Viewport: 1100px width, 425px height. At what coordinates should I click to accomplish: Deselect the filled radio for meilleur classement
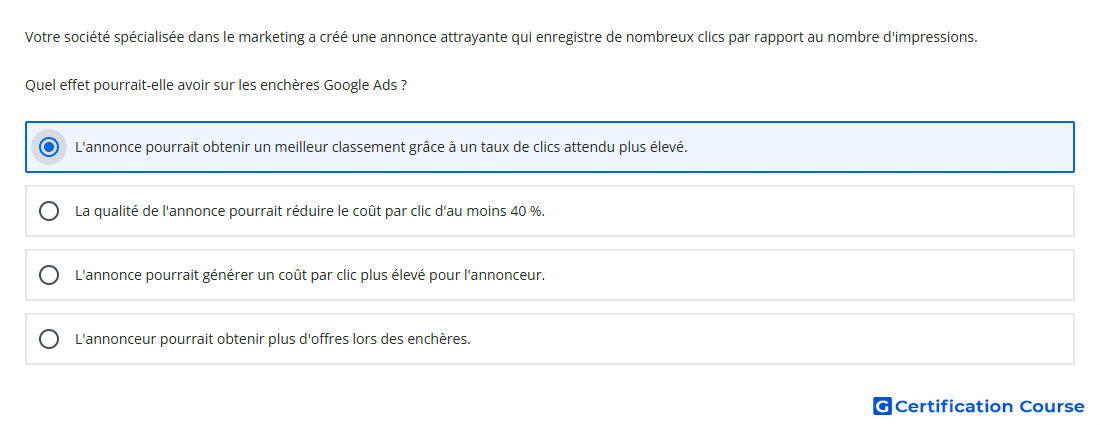point(49,147)
